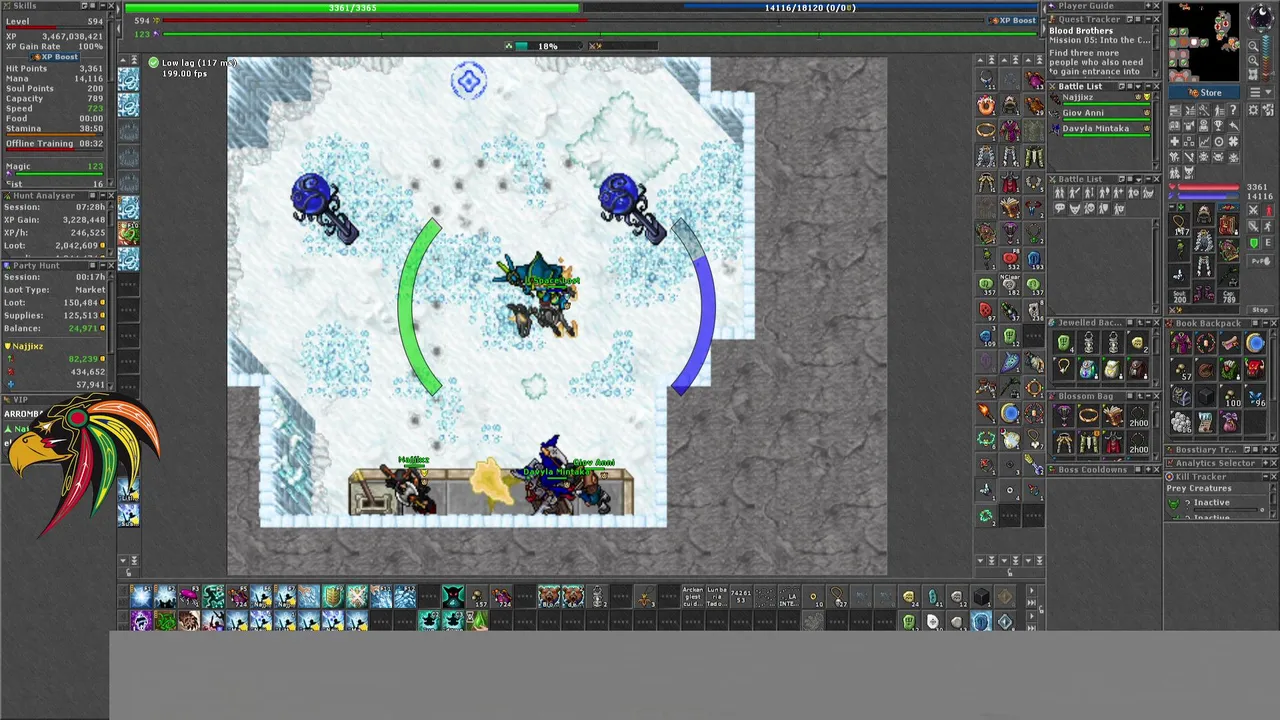
Task: Click the waypoint marker at top of map
Action: coord(469,81)
